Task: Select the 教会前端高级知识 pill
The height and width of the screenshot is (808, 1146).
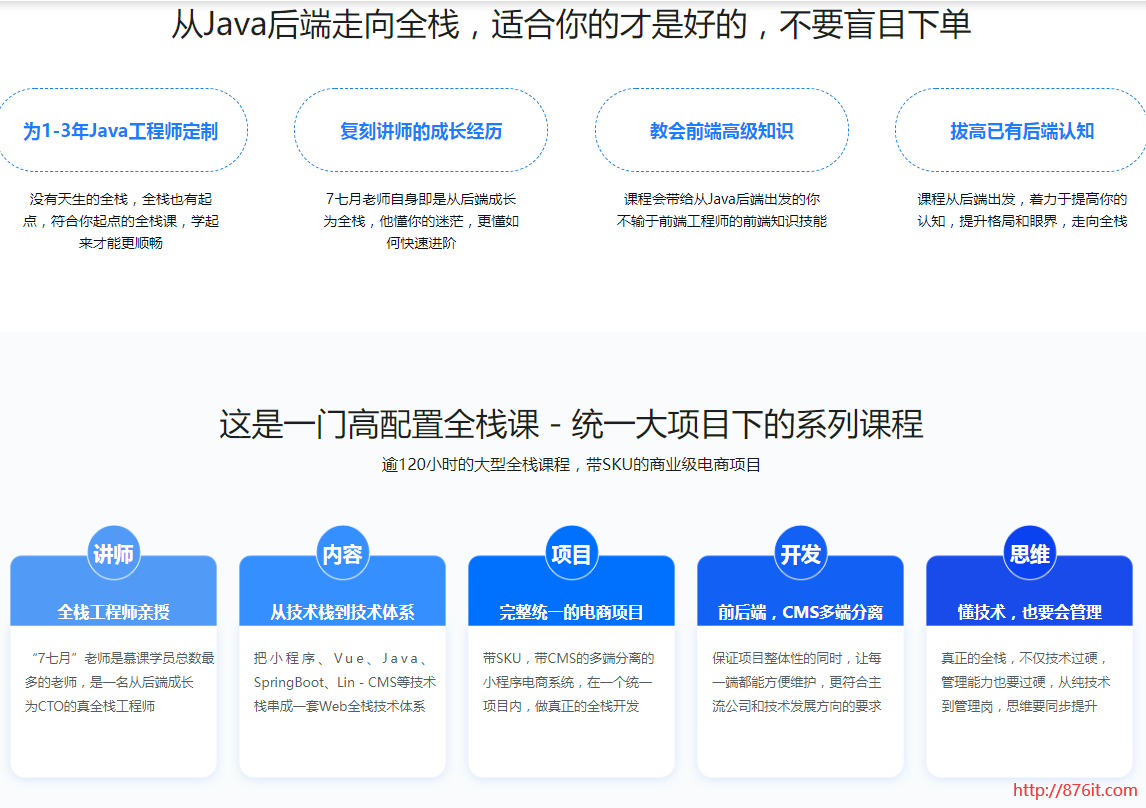Action: 721,131
